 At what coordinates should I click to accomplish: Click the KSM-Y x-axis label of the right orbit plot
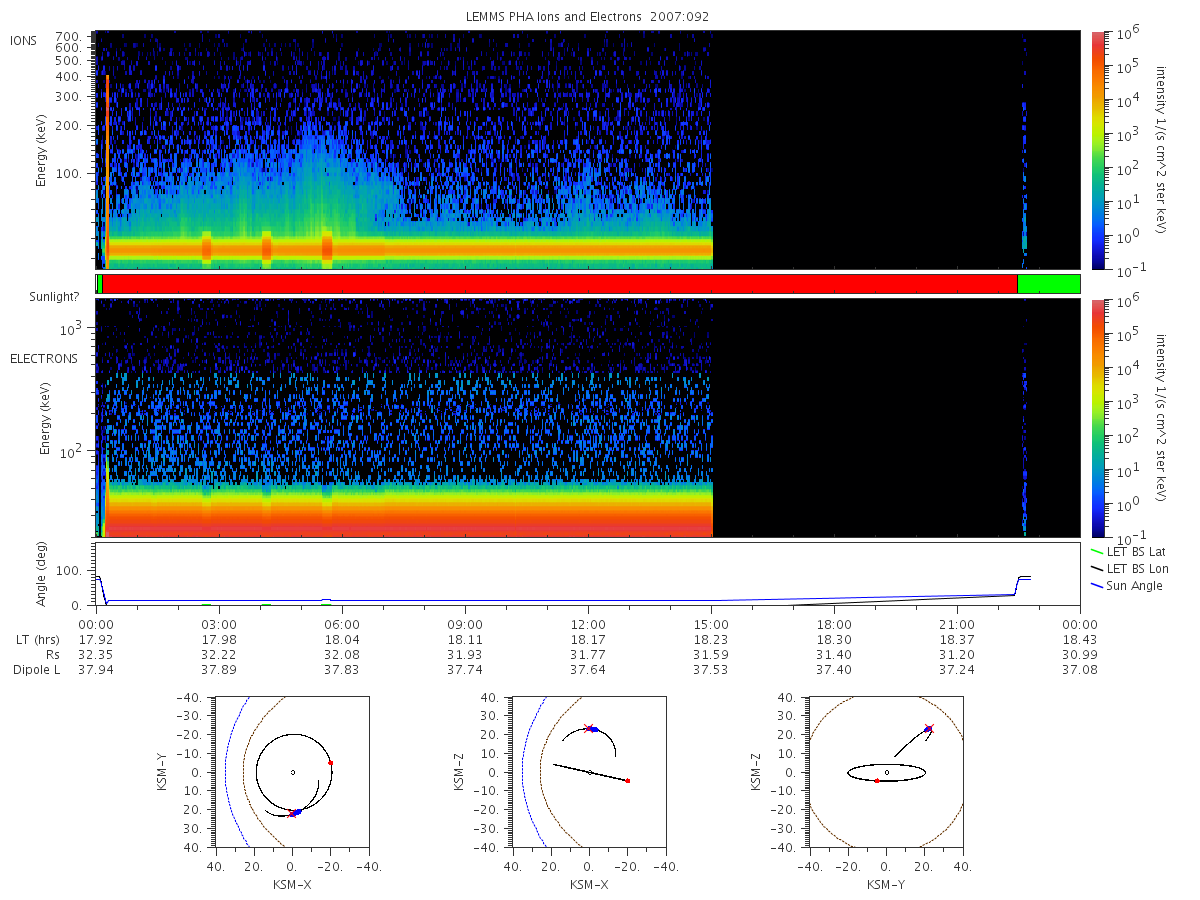click(886, 884)
